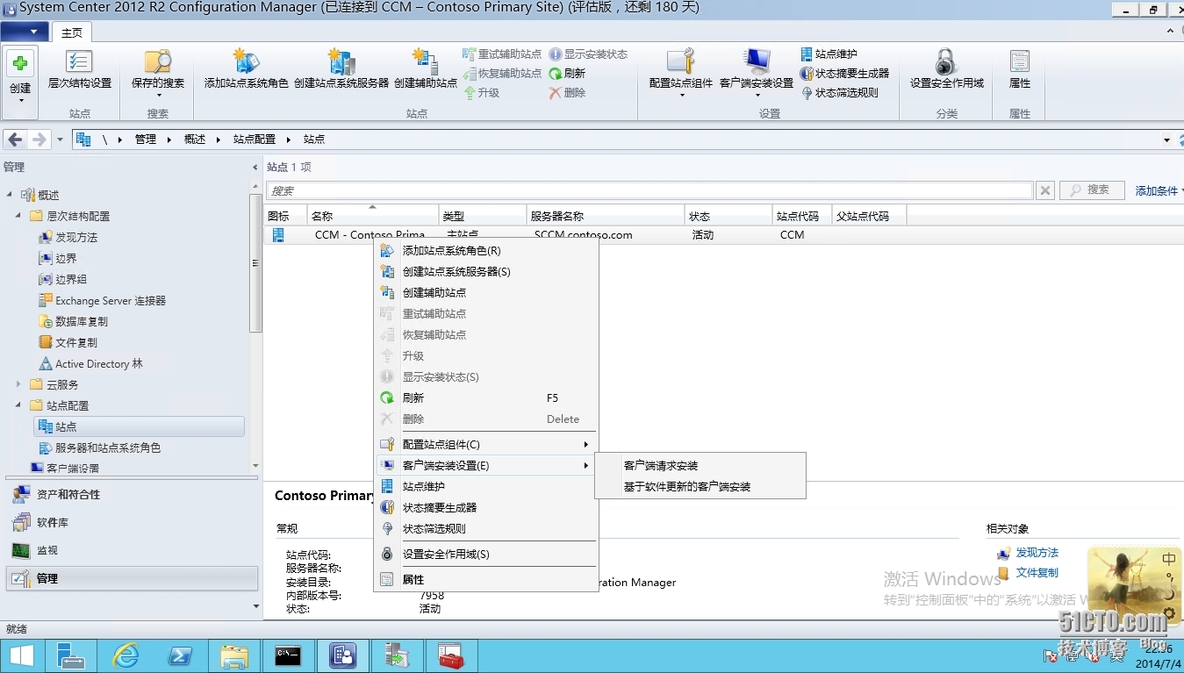The height and width of the screenshot is (673, 1184).
Task: Open the application menu dropdown
Action: tap(24, 32)
